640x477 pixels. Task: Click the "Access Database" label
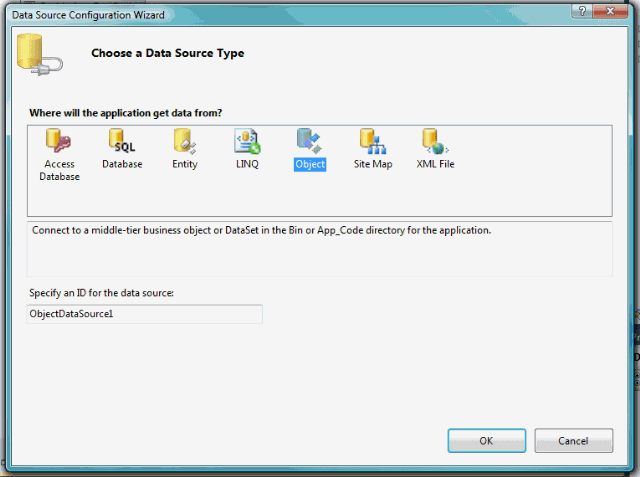59,170
